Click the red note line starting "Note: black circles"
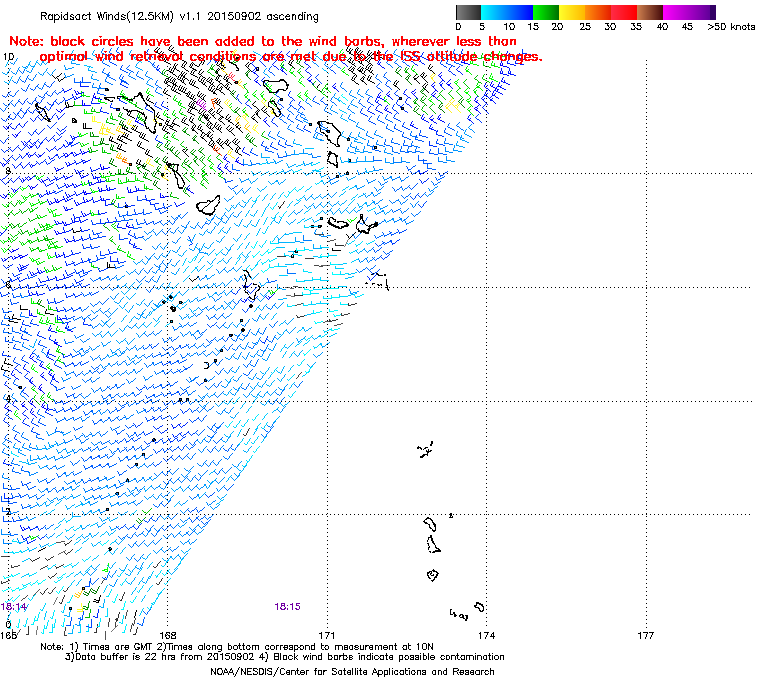The height and width of the screenshot is (688, 760). (x=263, y=41)
